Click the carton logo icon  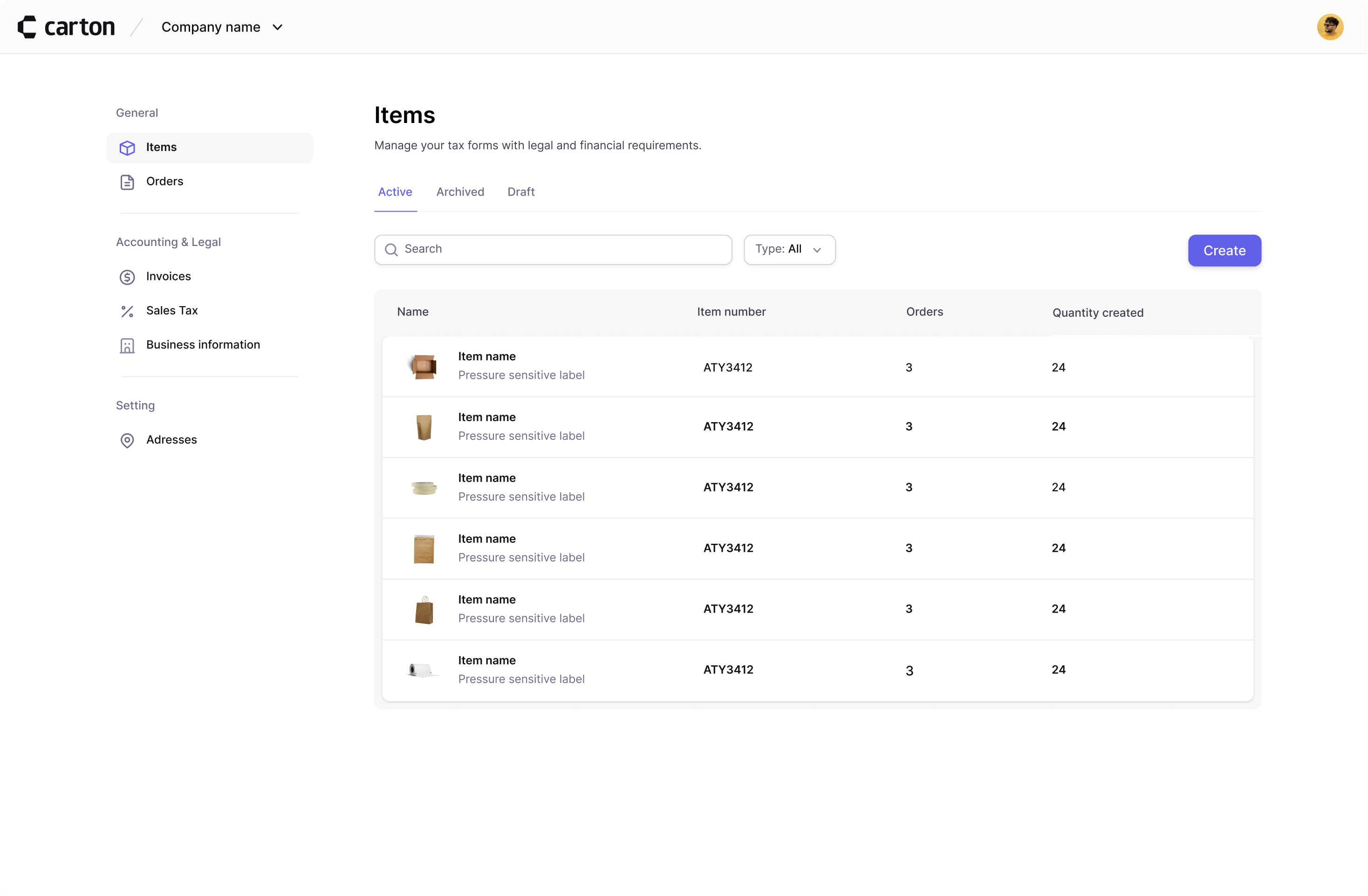tap(27, 27)
